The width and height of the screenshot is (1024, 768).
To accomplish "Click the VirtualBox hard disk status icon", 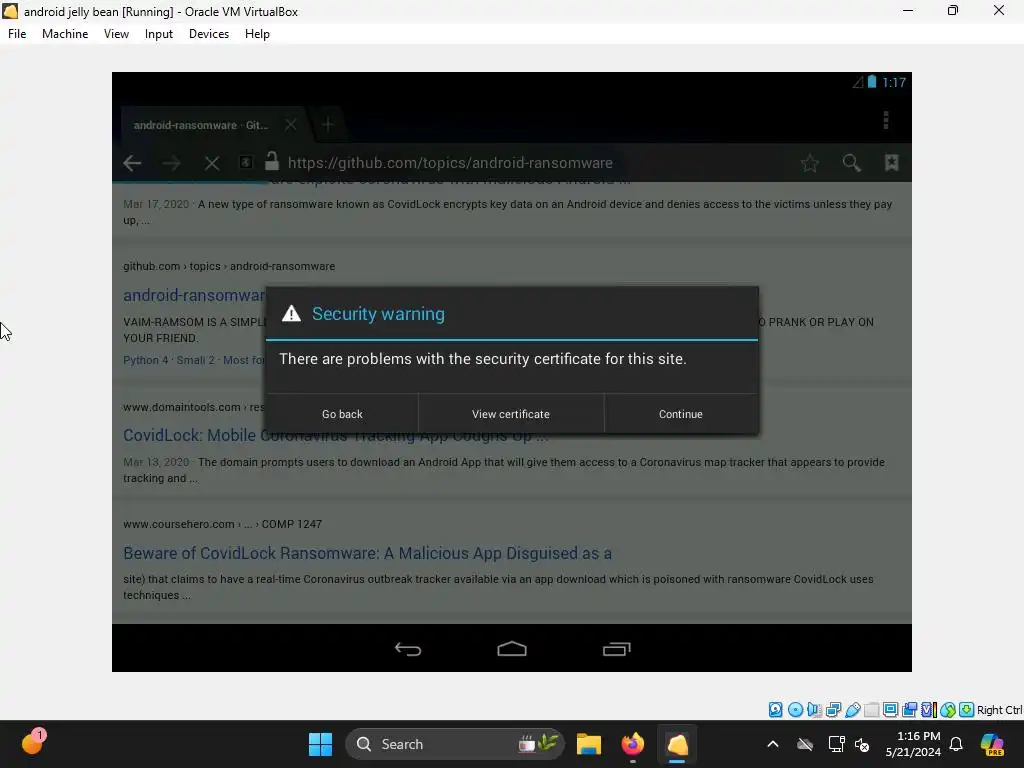I will pos(775,710).
